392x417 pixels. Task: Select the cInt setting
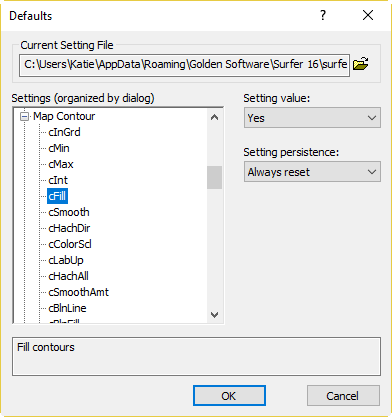58,180
